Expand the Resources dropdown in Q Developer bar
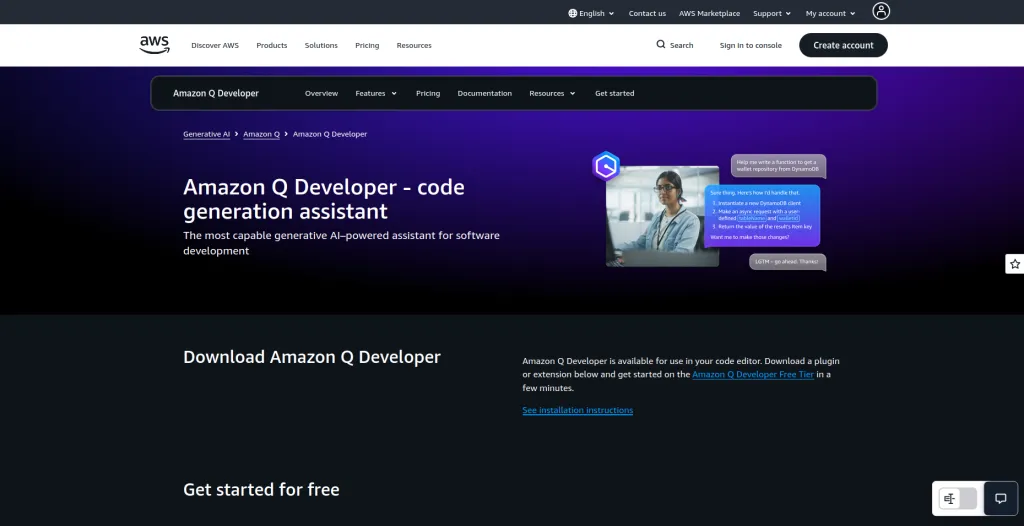Image resolution: width=1024 pixels, height=526 pixels. (x=552, y=93)
